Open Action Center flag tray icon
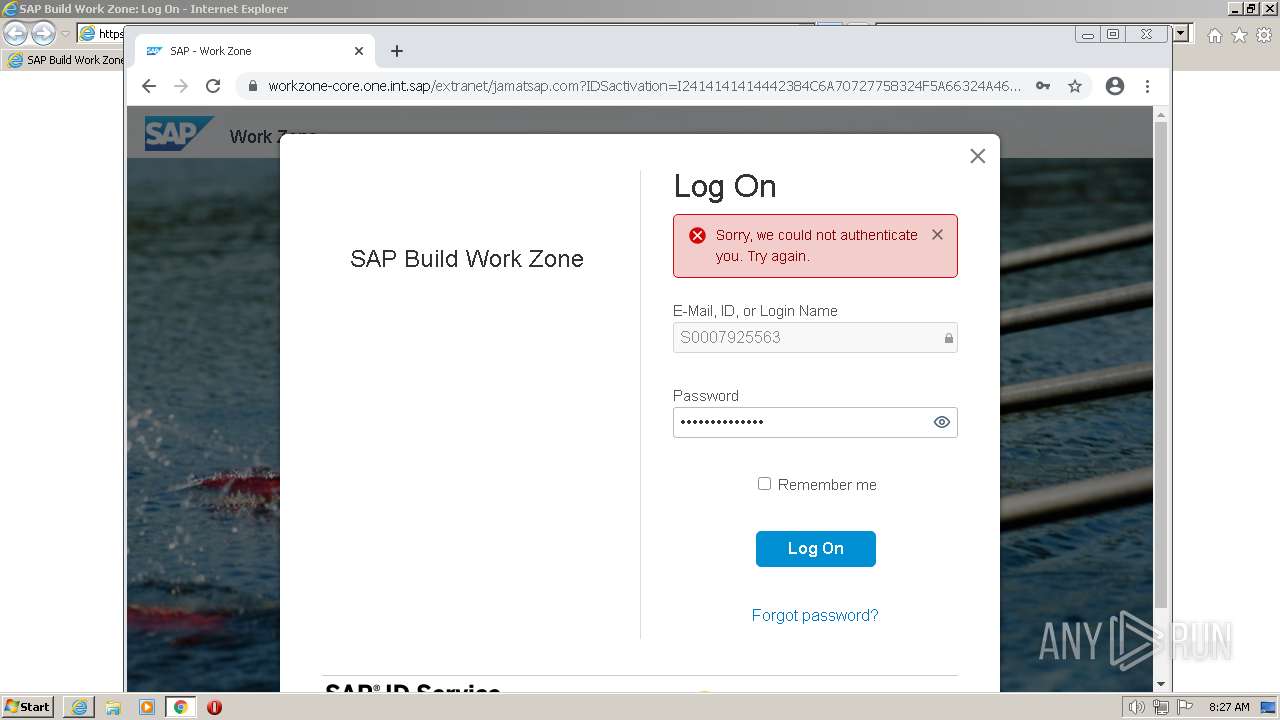Screen dimensions: 1280x720 tap(1184, 707)
